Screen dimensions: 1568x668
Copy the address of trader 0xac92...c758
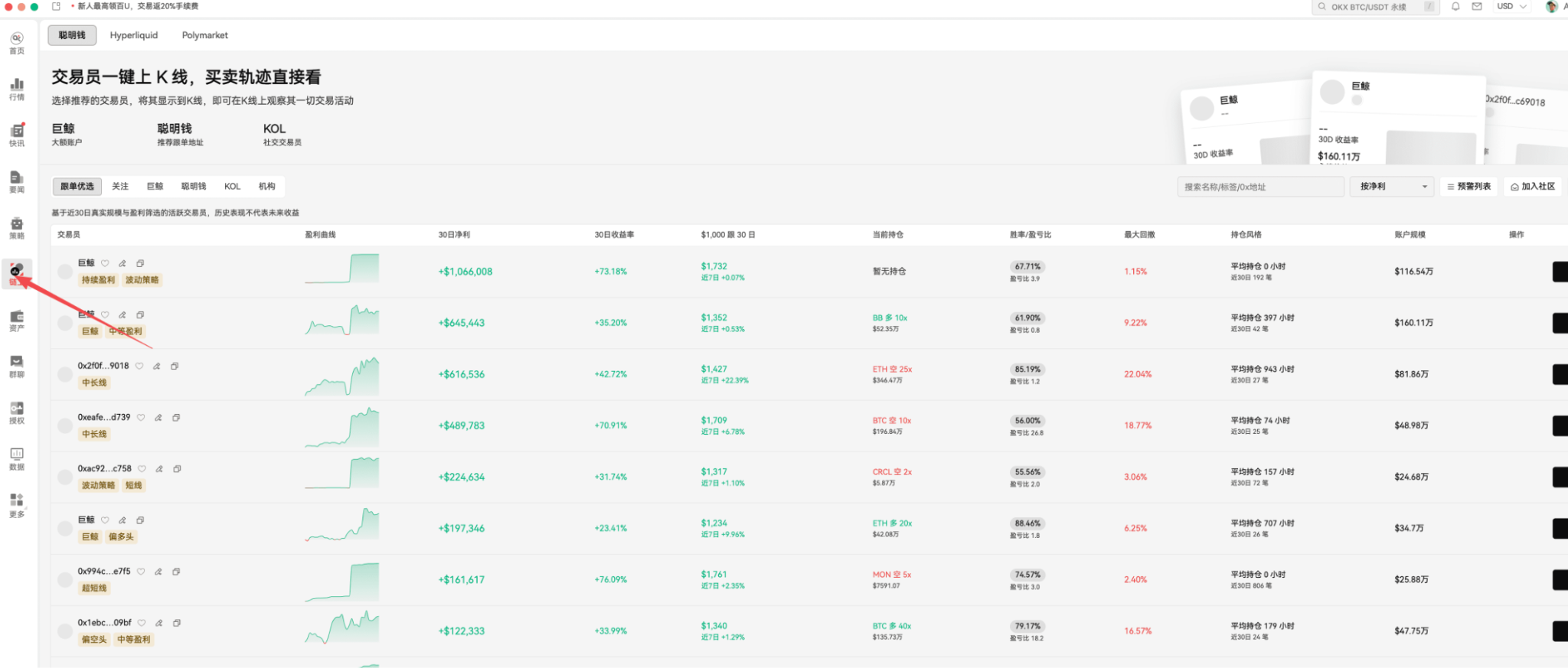177,468
